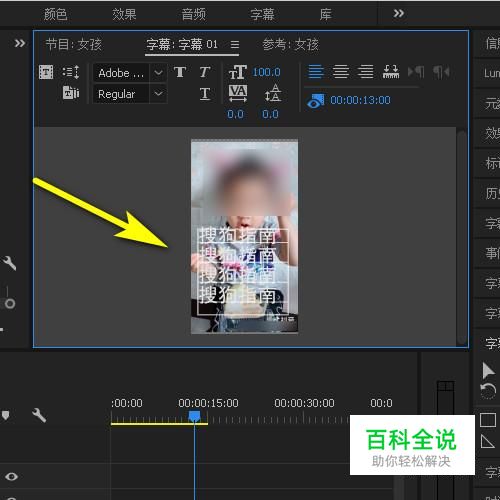Open the Regular font style dropdown
Screen dimensions: 500x500
(x=130, y=94)
